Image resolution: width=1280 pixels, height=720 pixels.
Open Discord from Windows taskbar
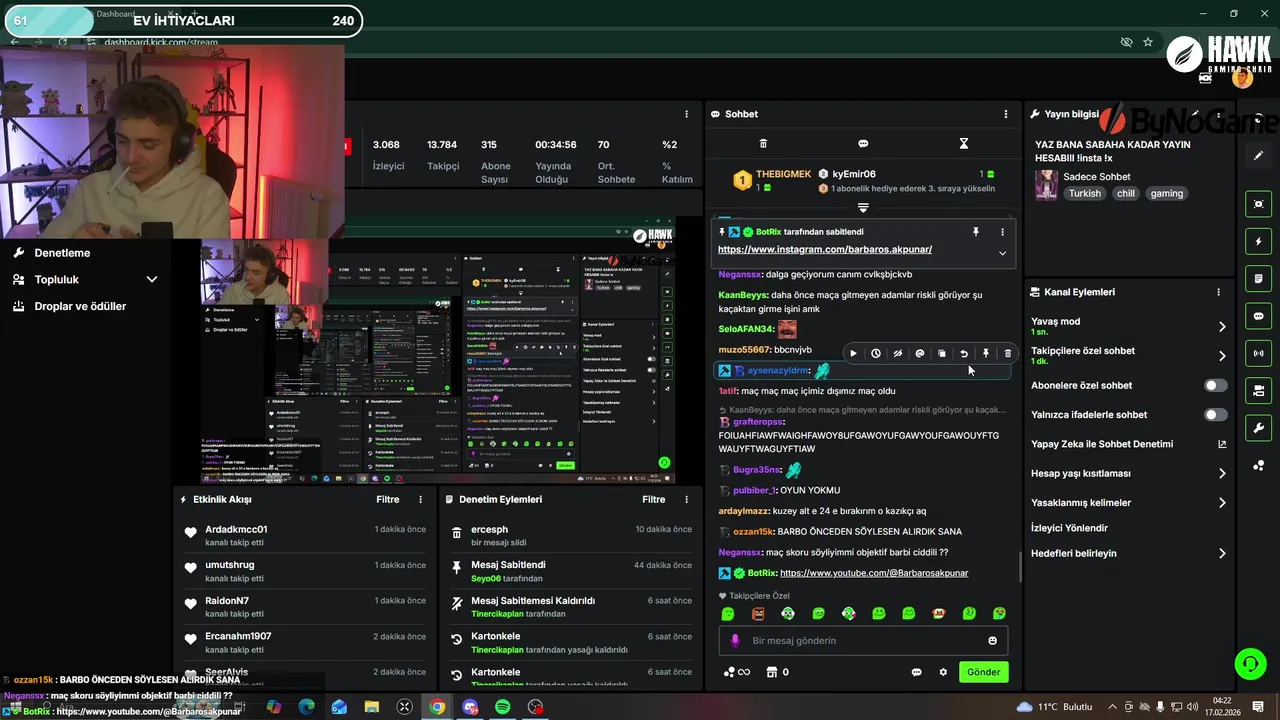tap(470, 707)
